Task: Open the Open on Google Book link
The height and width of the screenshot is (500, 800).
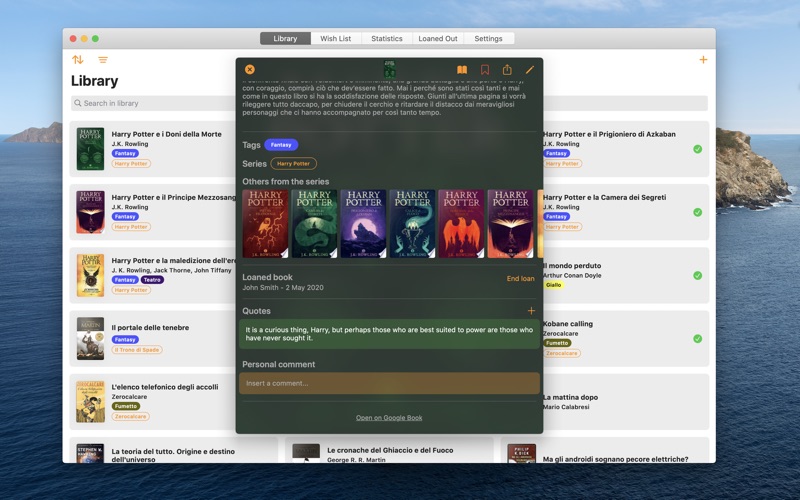Action: click(x=389, y=417)
